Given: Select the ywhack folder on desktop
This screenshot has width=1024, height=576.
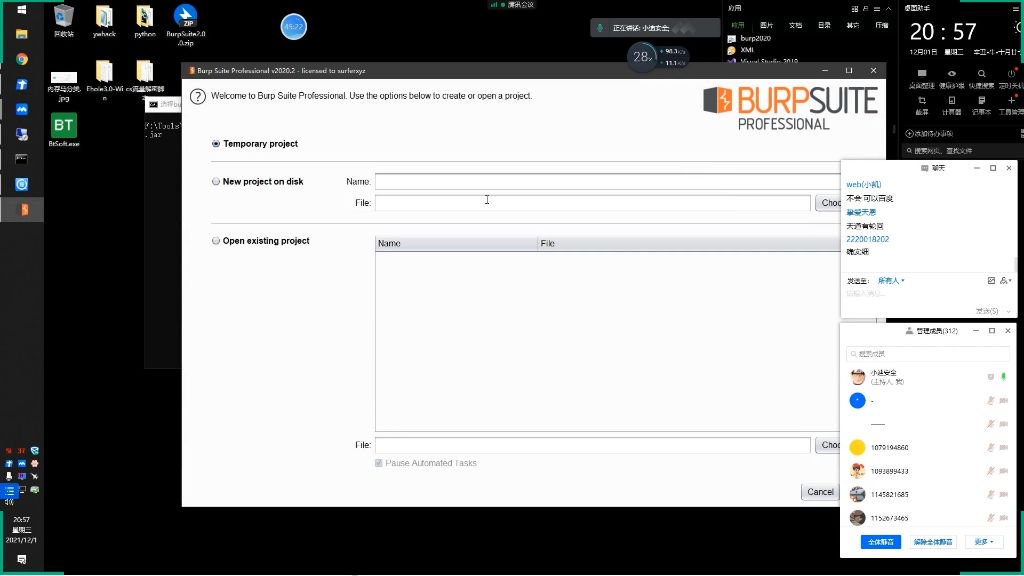Looking at the screenshot, I should 104,20.
